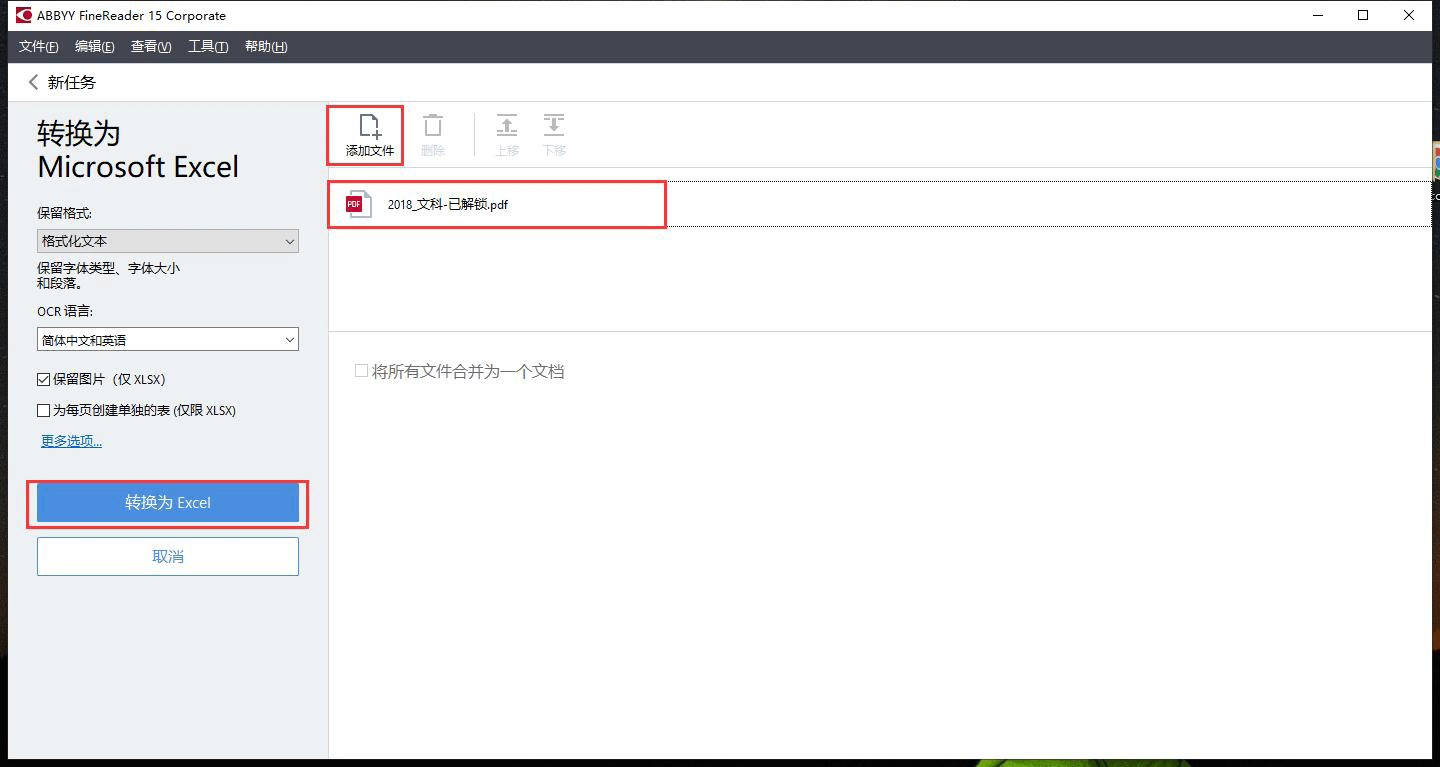Image resolution: width=1440 pixels, height=767 pixels.
Task: Click the 新任务 back label
Action: pos(72,83)
